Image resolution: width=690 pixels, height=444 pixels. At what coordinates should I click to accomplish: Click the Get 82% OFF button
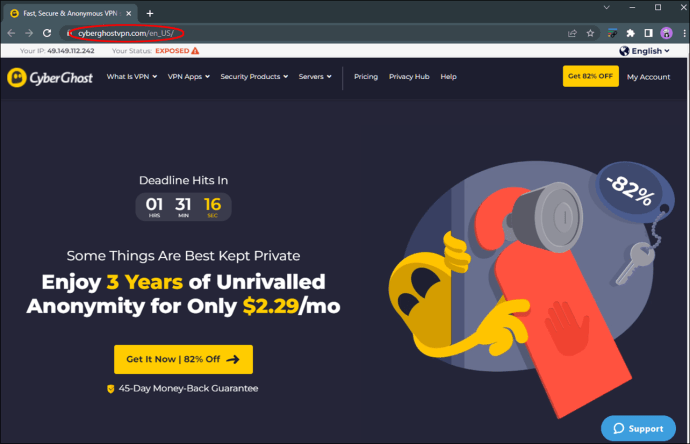[591, 76]
